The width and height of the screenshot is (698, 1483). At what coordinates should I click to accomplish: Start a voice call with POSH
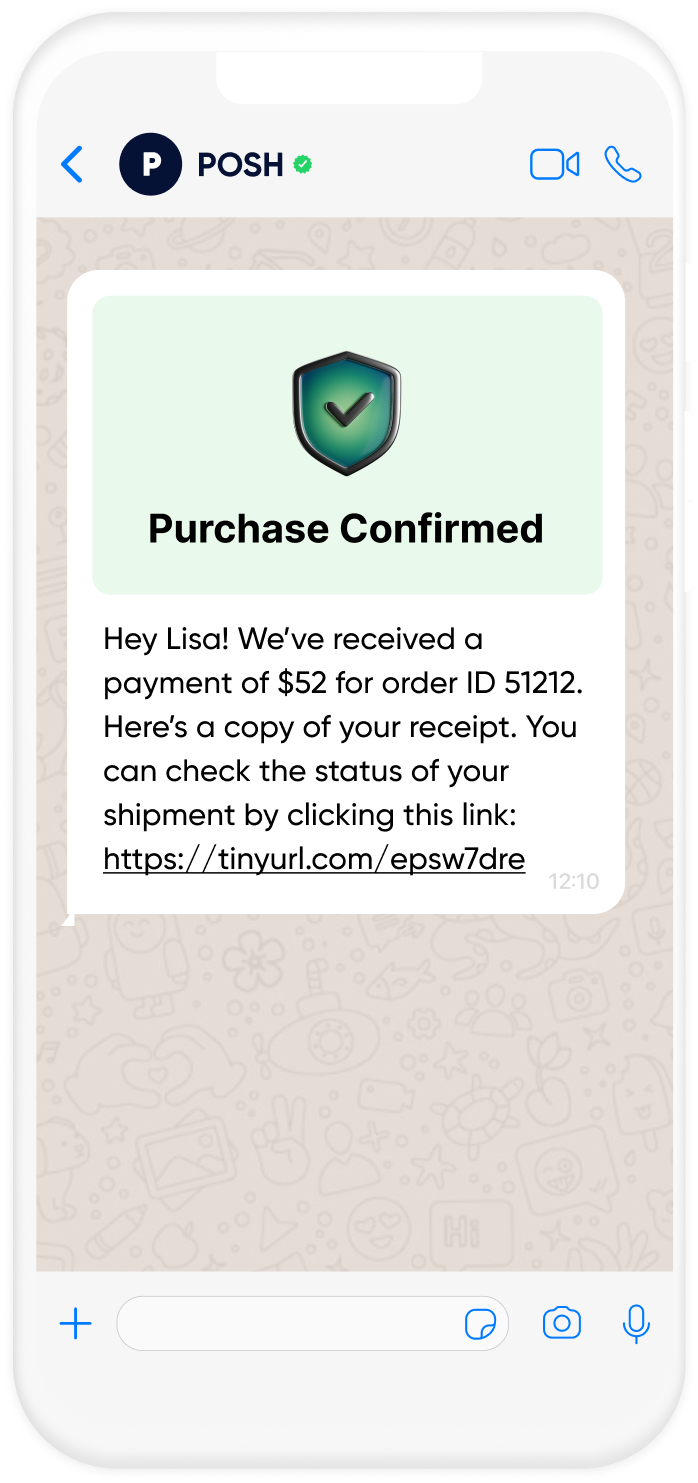[x=623, y=164]
